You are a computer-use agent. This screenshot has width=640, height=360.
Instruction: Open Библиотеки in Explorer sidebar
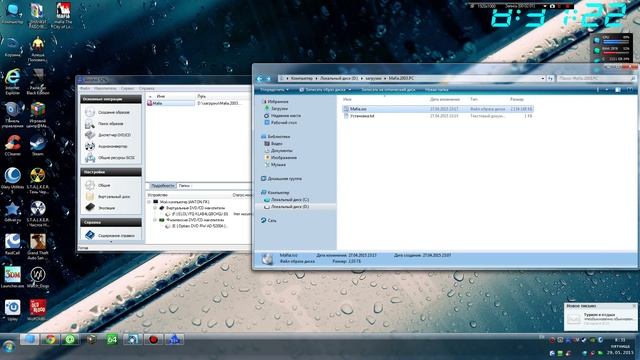click(276, 136)
